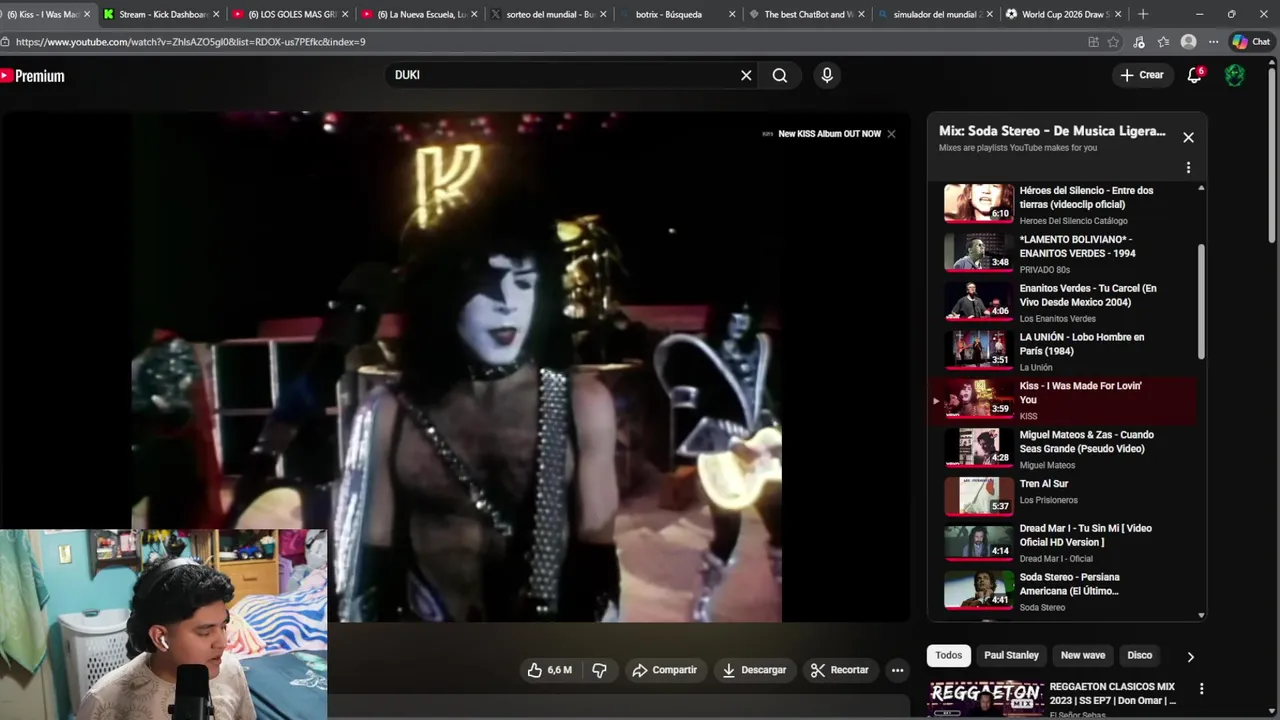Screen dimensions: 1280x720
Task: Play Soda Stereo - Persiana Americana item
Action: point(1062,591)
